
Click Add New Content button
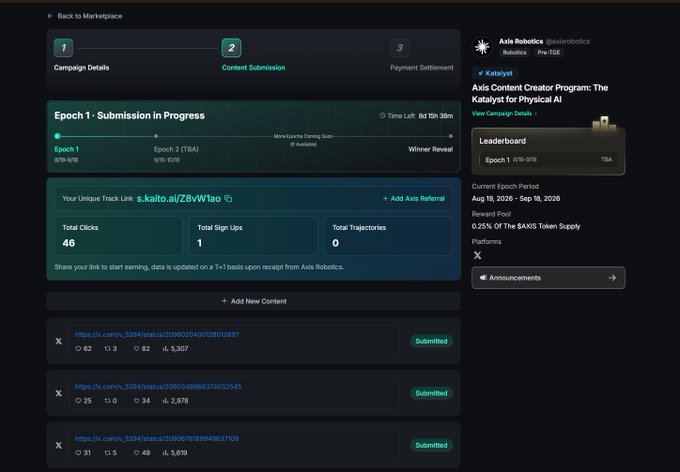pyautogui.click(x=254, y=301)
